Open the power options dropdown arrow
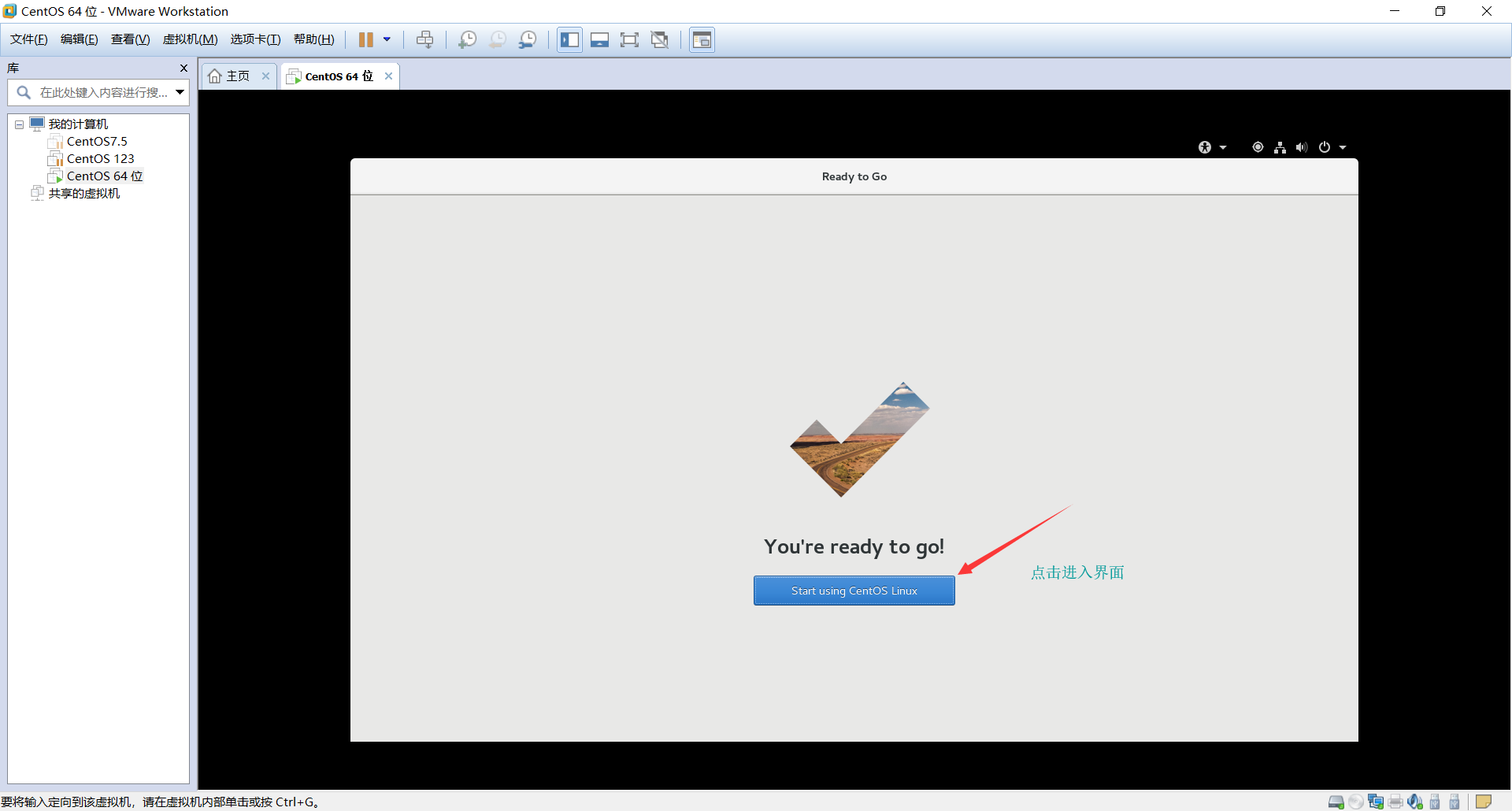Screen dimensions: 1512x811 [387, 39]
